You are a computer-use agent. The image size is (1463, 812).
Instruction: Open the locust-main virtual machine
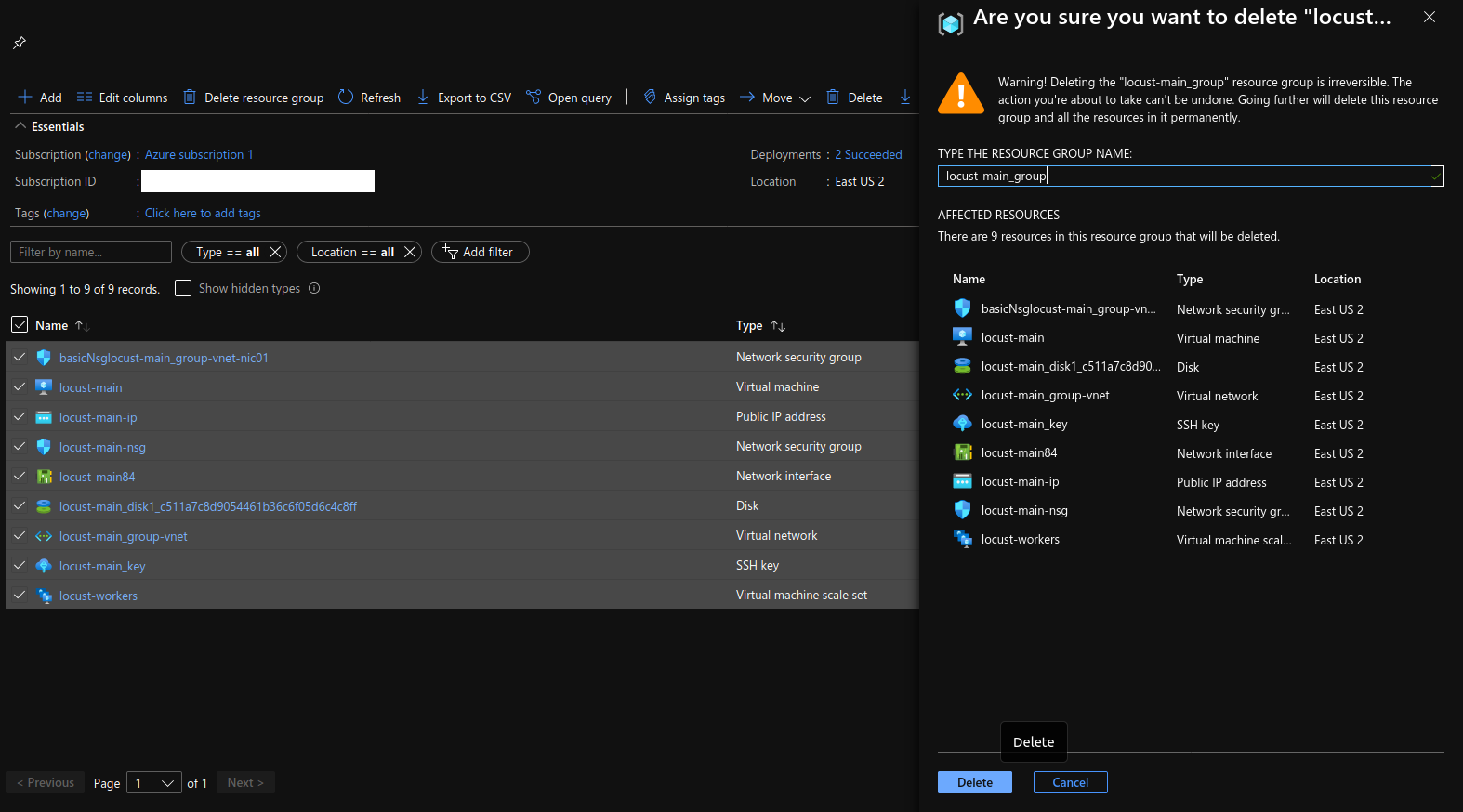(x=91, y=387)
